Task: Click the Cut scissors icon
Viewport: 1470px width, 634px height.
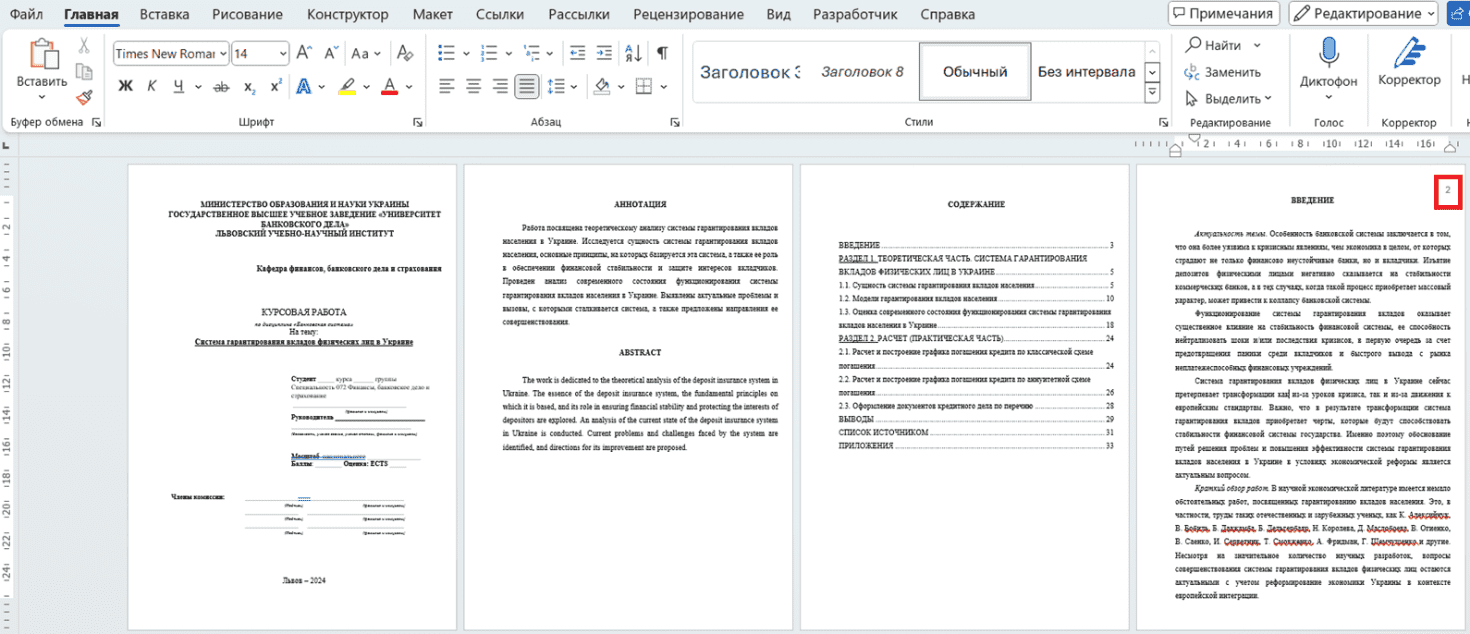Action: point(84,46)
